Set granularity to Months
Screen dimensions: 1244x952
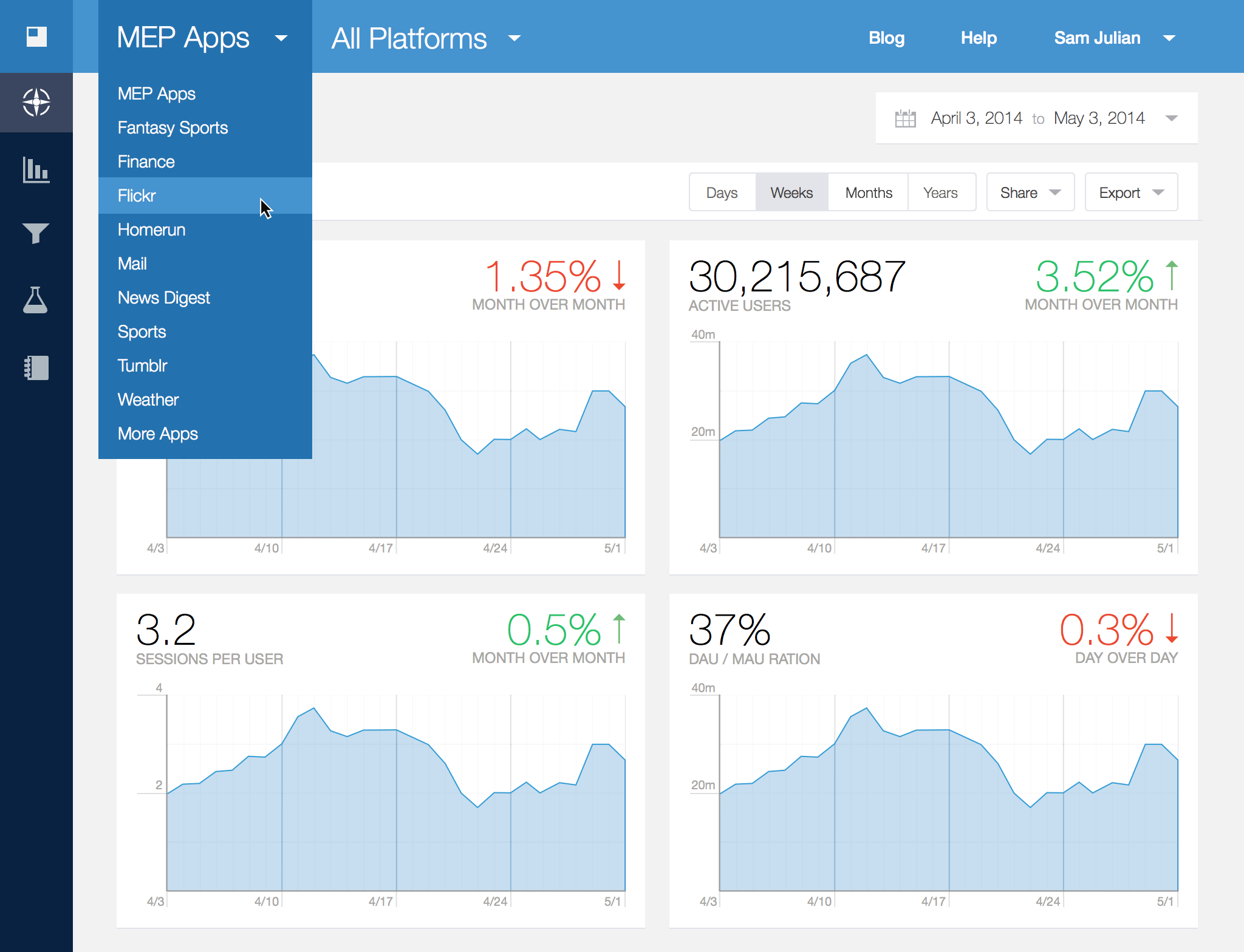point(868,192)
